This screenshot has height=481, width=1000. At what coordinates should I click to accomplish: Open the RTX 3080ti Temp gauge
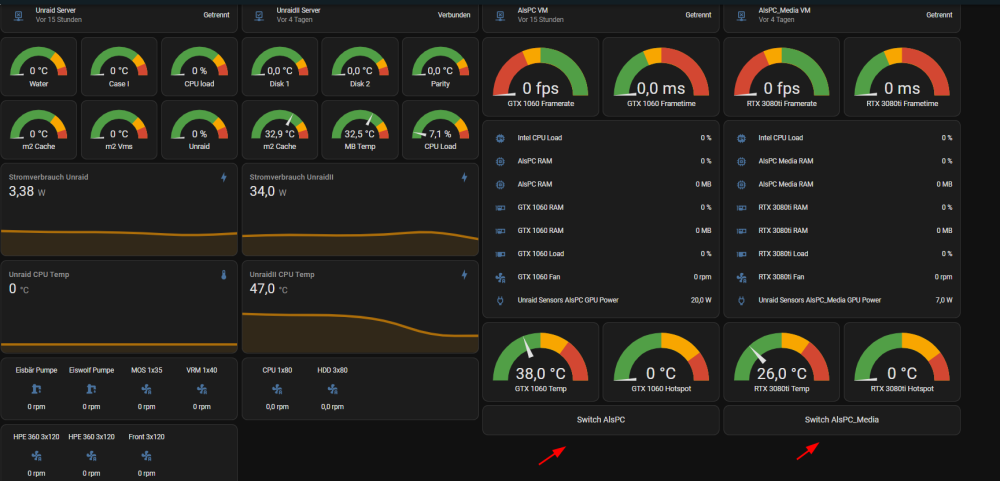782,361
